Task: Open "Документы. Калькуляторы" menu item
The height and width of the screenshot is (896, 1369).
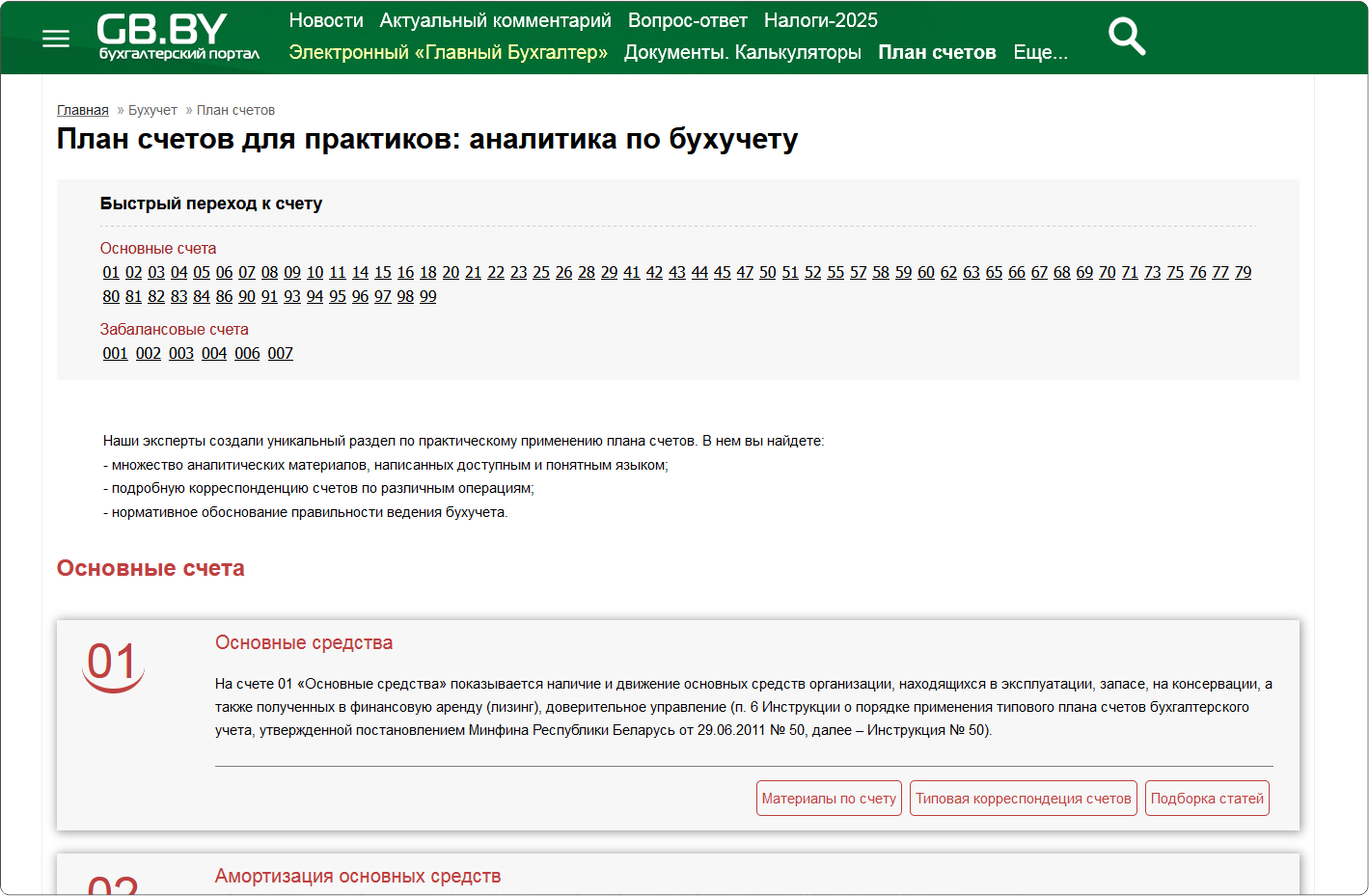Action: 742,52
